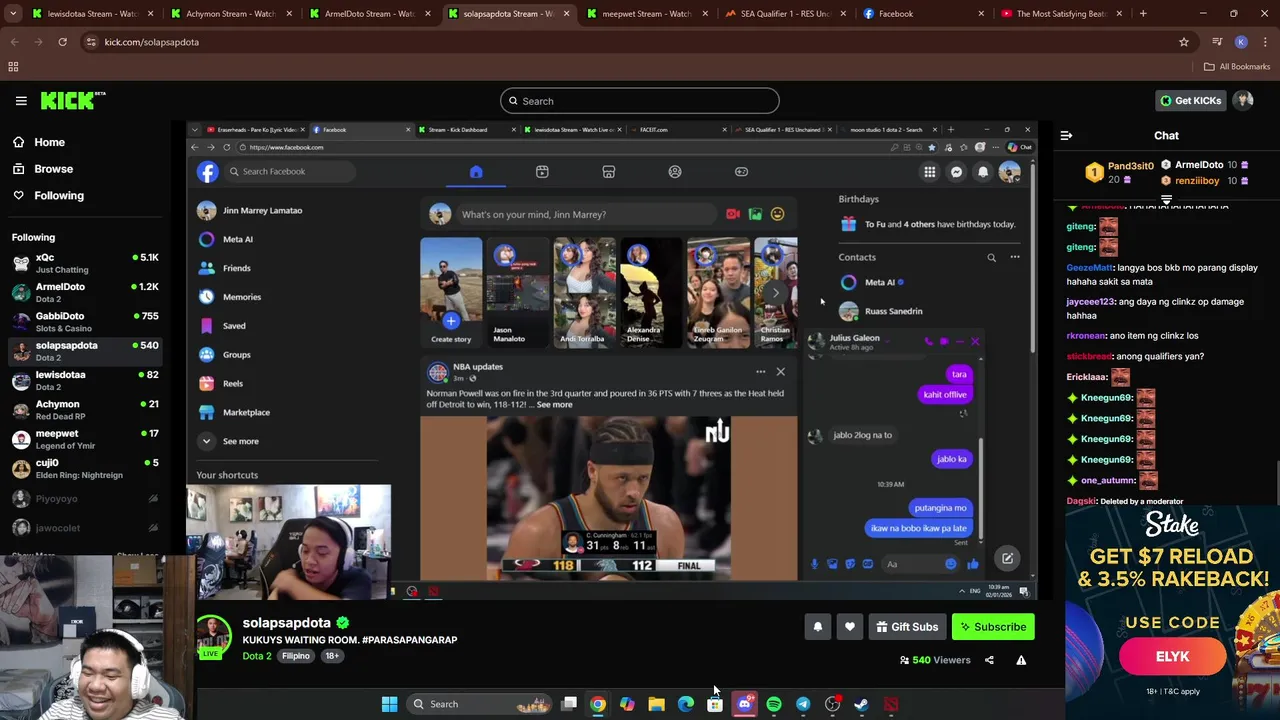The height and width of the screenshot is (720, 1280).
Task: Click ArmelDoto in gift leaderboard
Action: click(x=1198, y=165)
